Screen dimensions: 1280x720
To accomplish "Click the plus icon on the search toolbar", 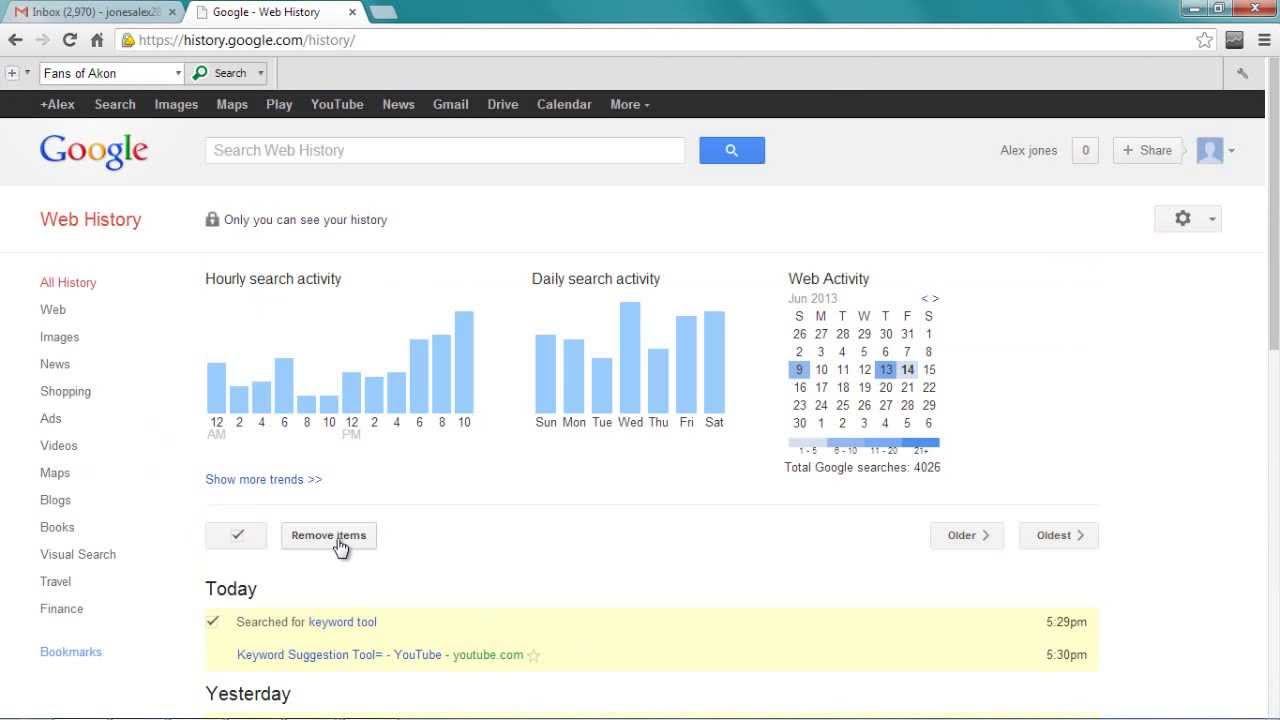I will pyautogui.click(x=12, y=73).
